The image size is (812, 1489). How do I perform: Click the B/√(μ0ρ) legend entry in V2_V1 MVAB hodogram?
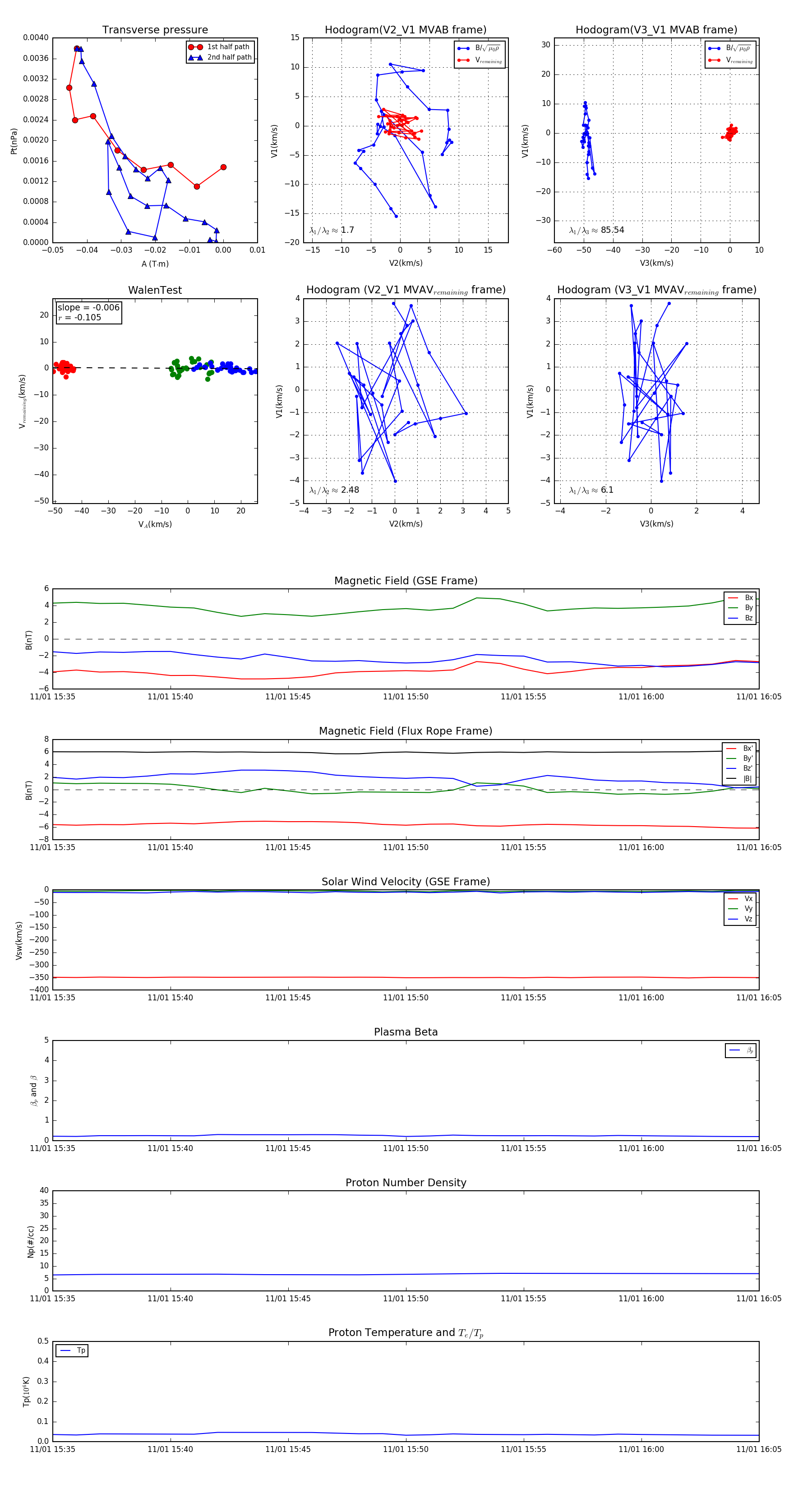(x=480, y=49)
